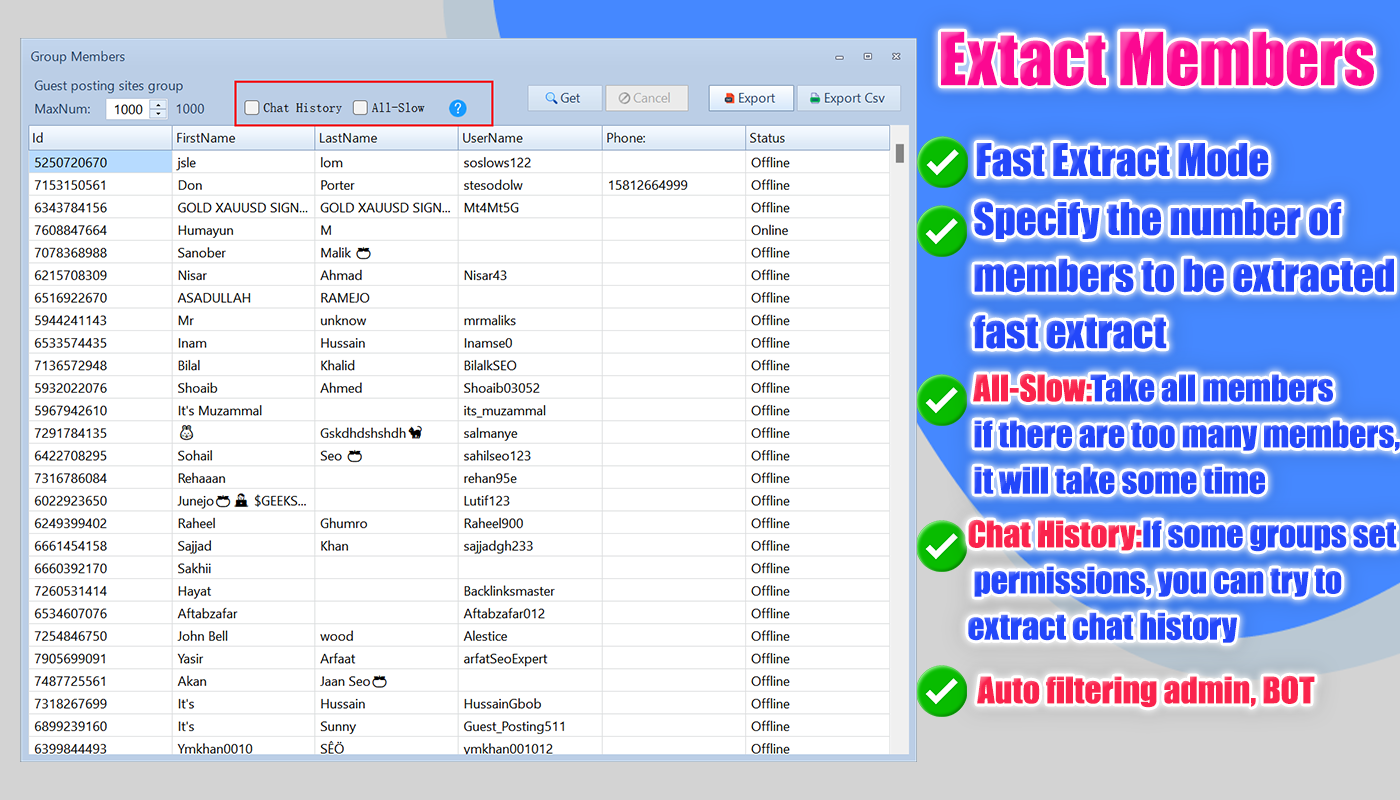Sort by the Id column header
This screenshot has width=1400, height=800.
(100, 138)
